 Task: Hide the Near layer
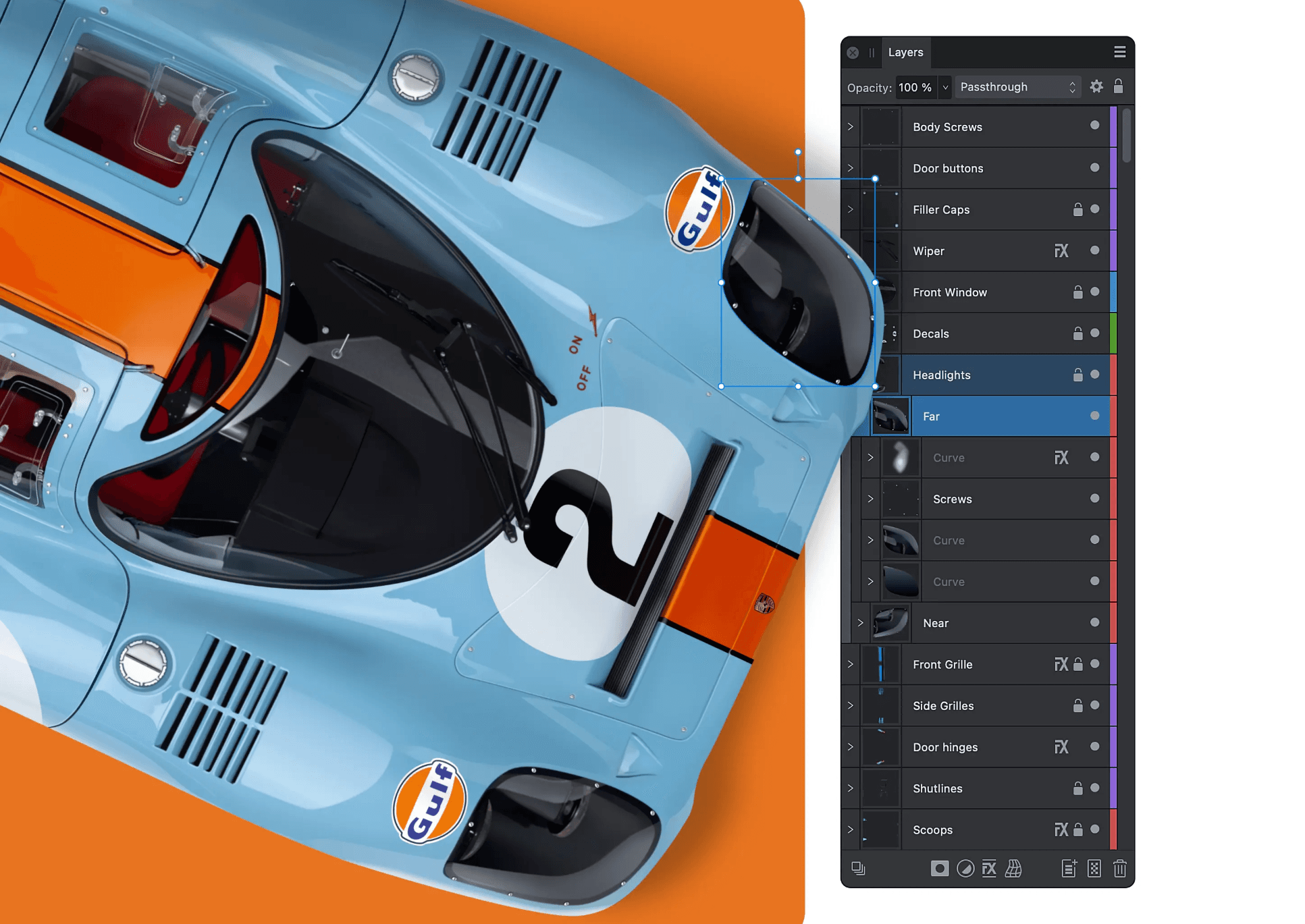tap(1094, 622)
